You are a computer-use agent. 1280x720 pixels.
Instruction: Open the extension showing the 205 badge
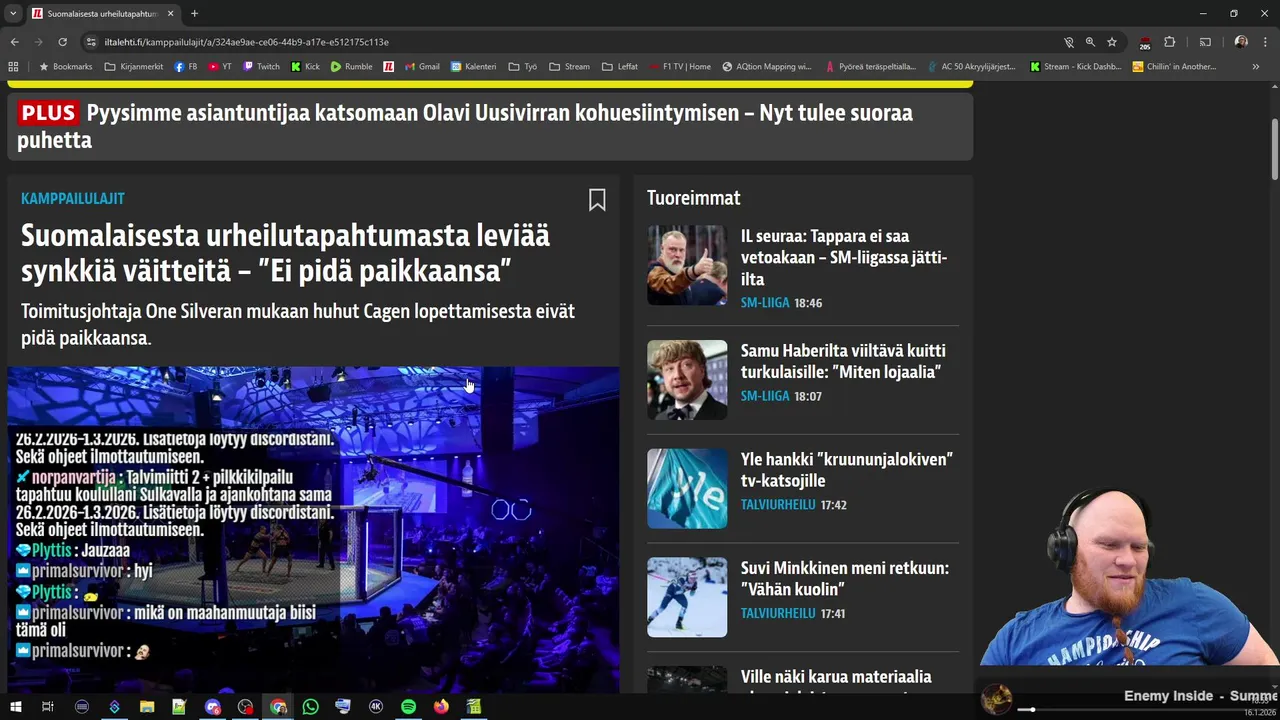click(1144, 42)
